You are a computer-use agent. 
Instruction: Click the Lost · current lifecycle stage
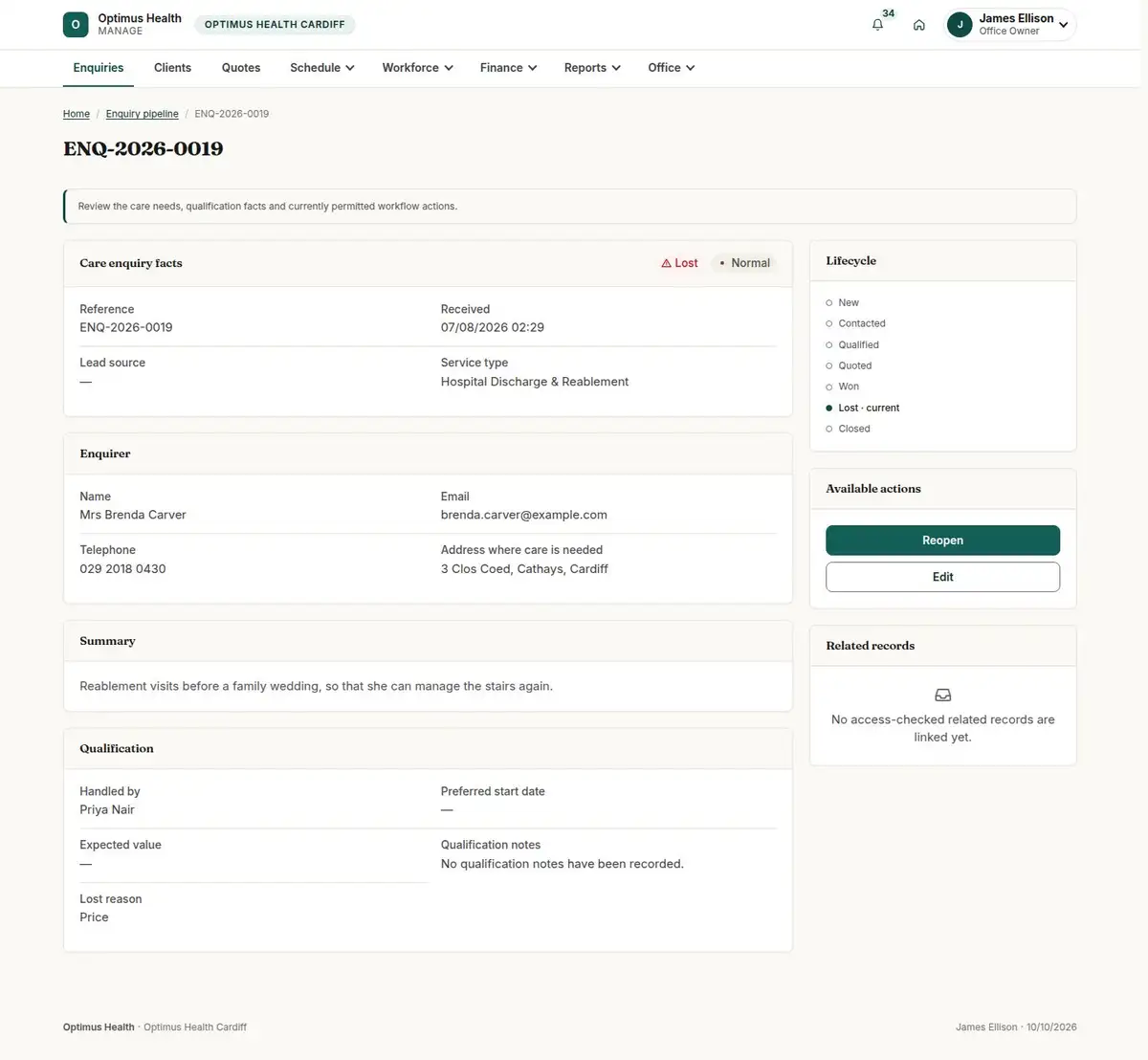click(x=862, y=408)
